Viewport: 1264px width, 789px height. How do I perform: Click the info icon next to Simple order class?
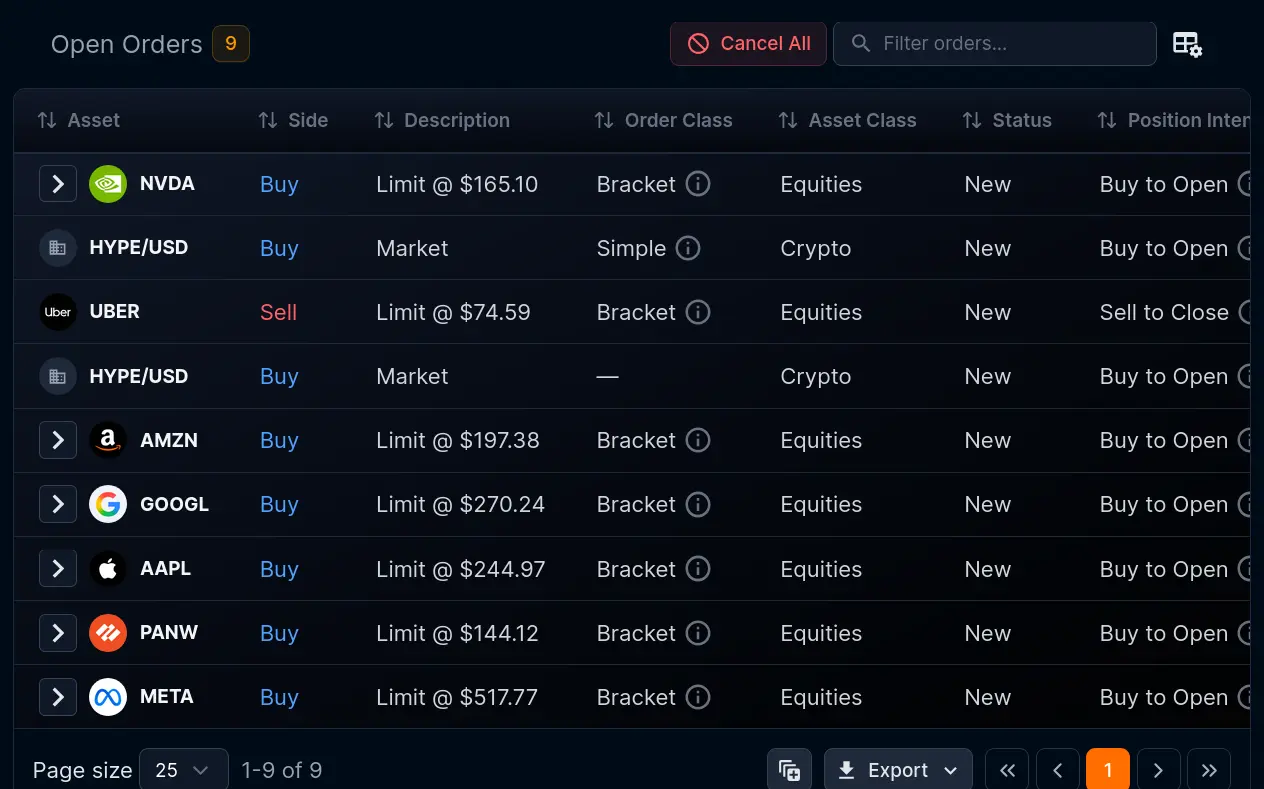point(688,248)
